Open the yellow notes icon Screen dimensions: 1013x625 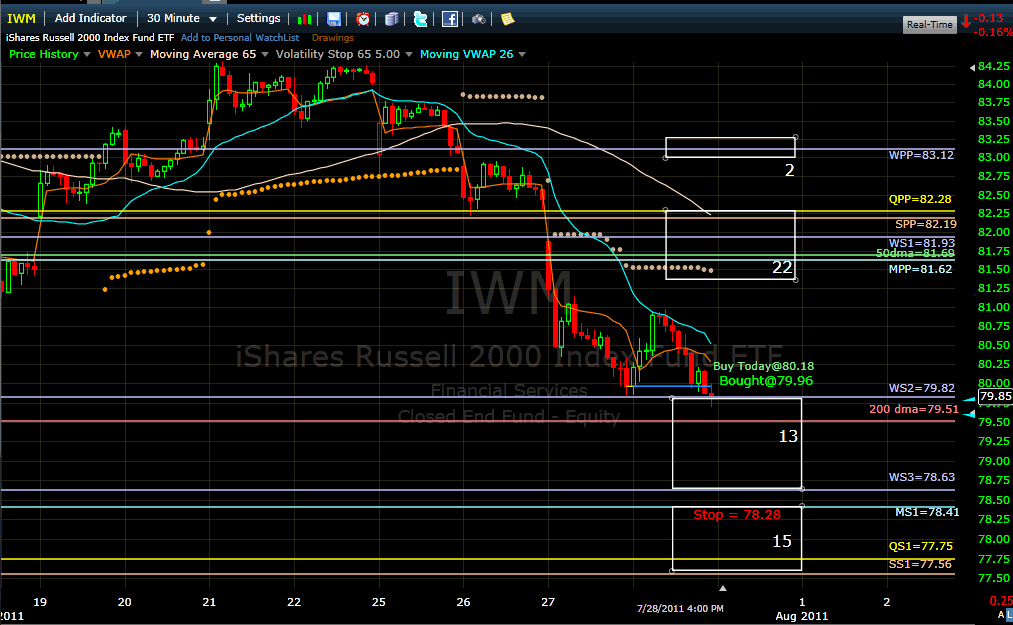click(x=508, y=19)
